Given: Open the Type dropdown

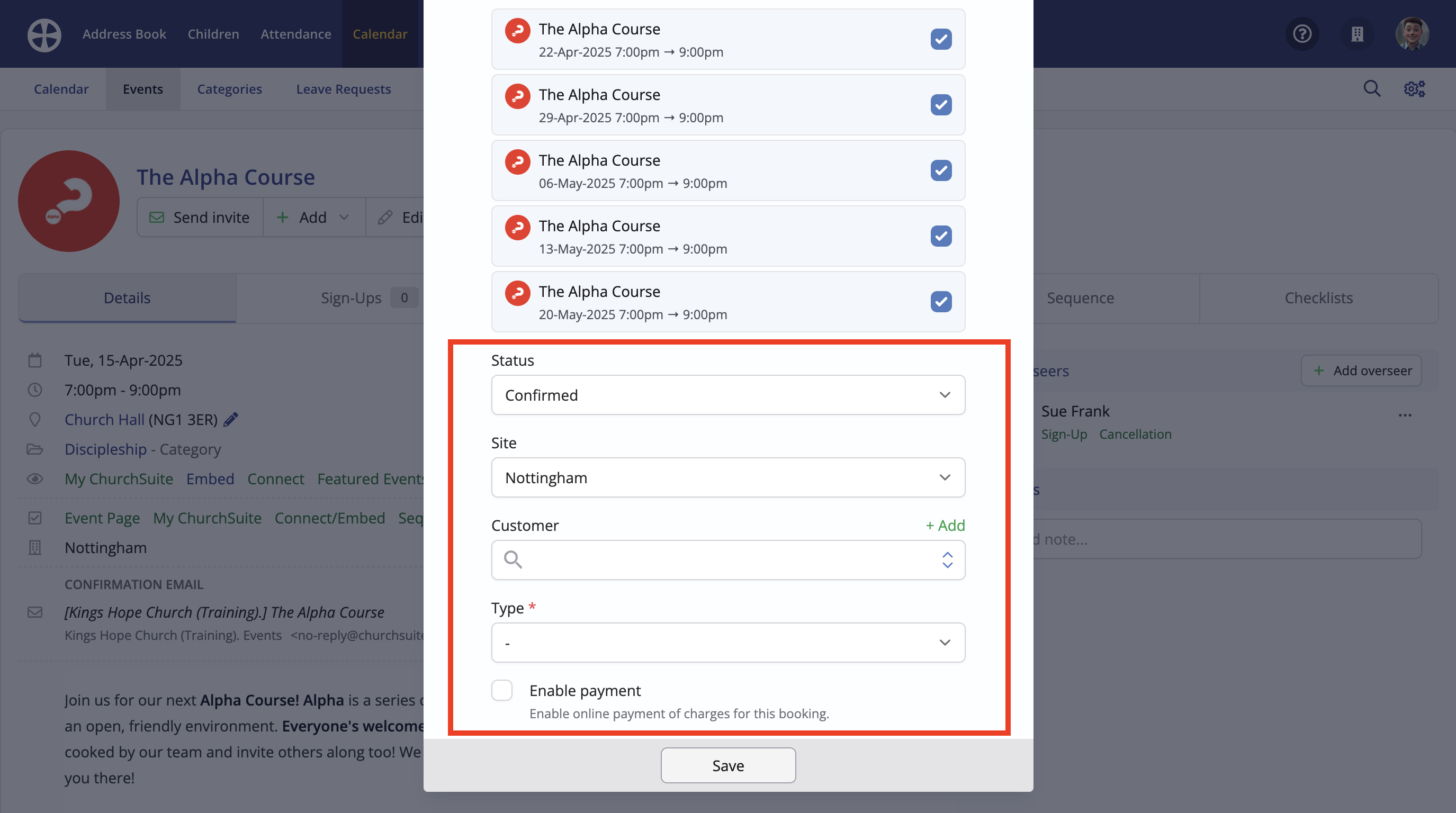Looking at the screenshot, I should coord(728,643).
